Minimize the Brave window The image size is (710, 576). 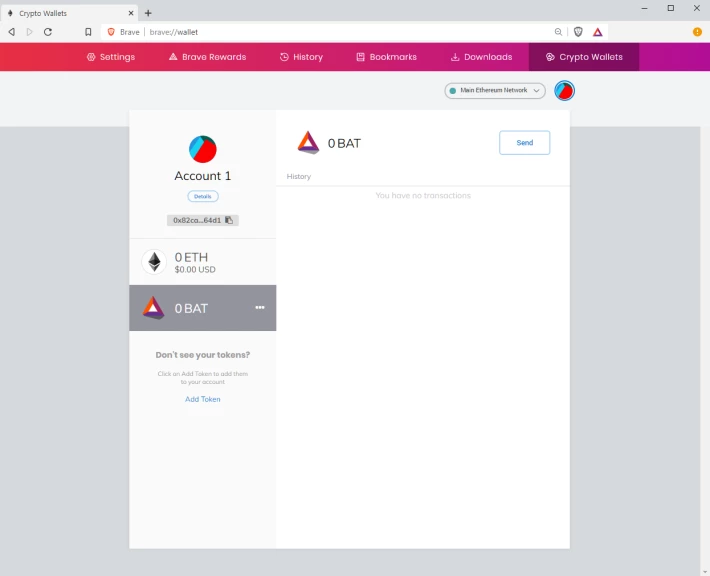coord(644,8)
